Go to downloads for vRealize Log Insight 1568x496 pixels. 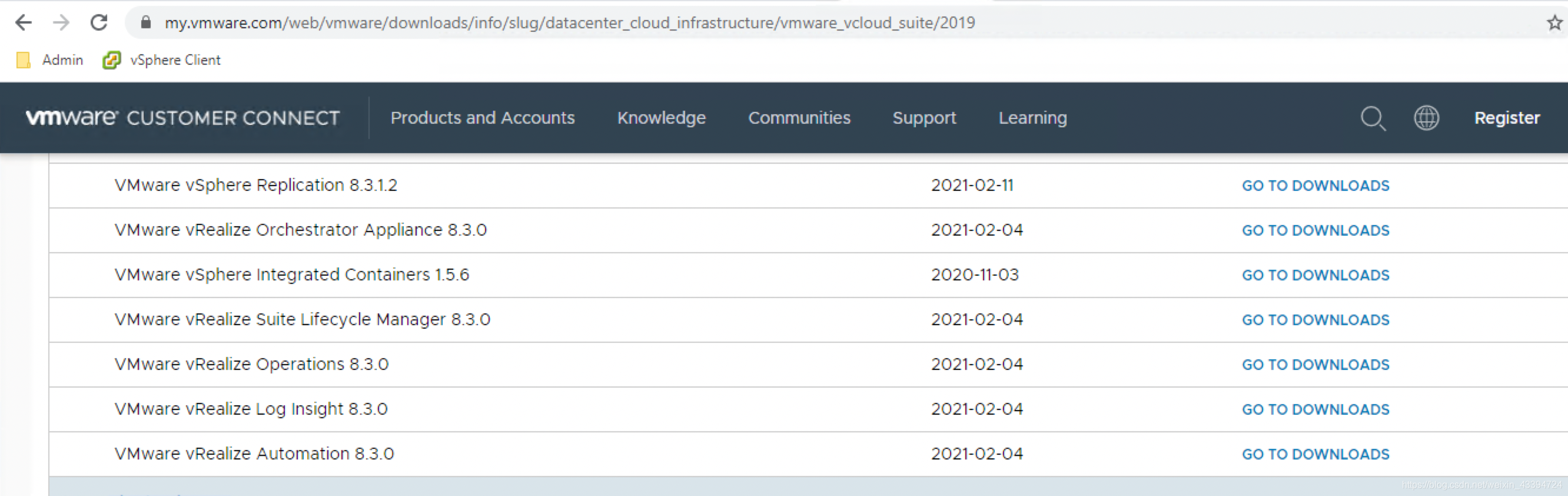coord(1315,409)
